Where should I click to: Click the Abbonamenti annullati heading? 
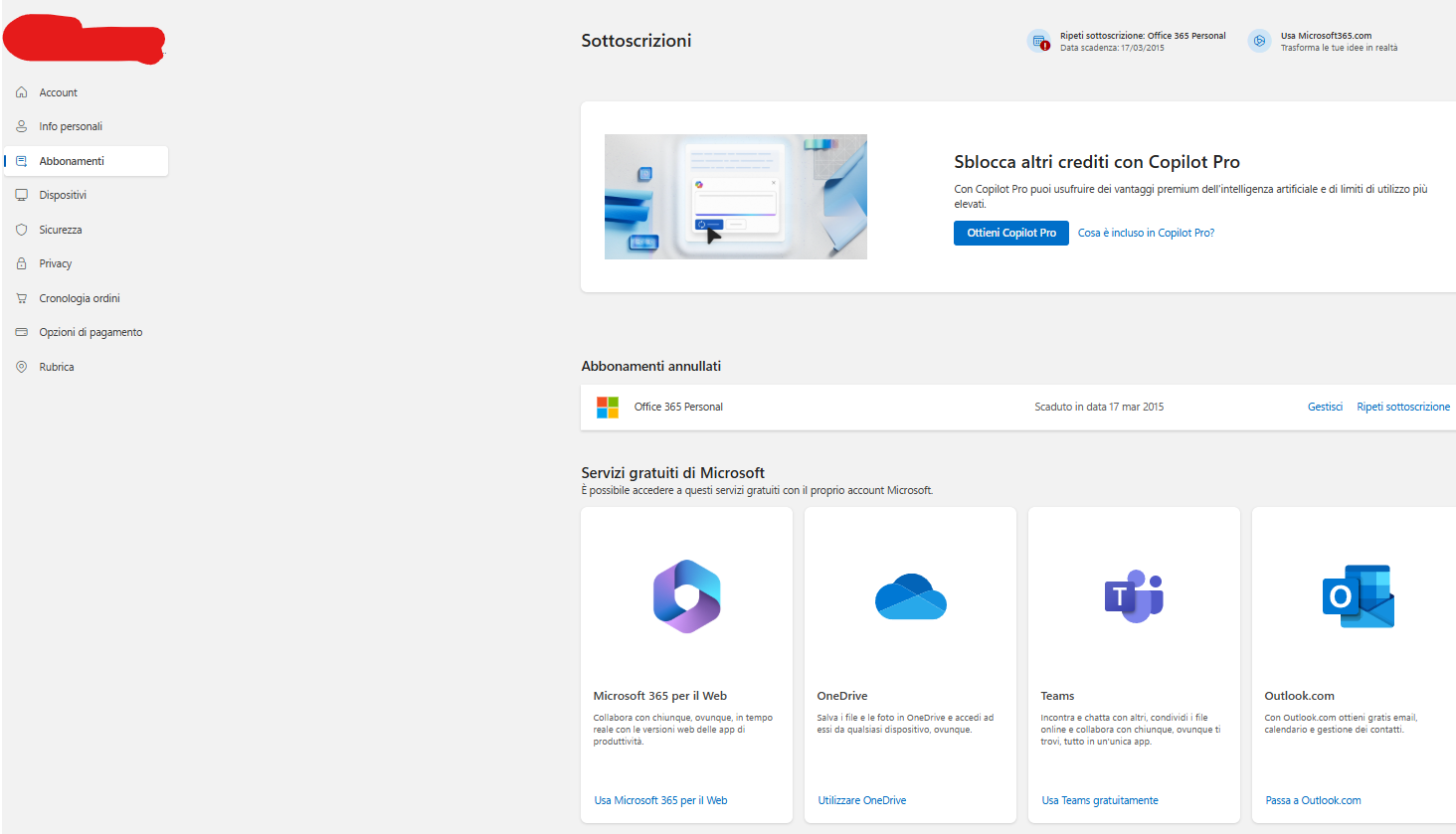[x=651, y=366]
